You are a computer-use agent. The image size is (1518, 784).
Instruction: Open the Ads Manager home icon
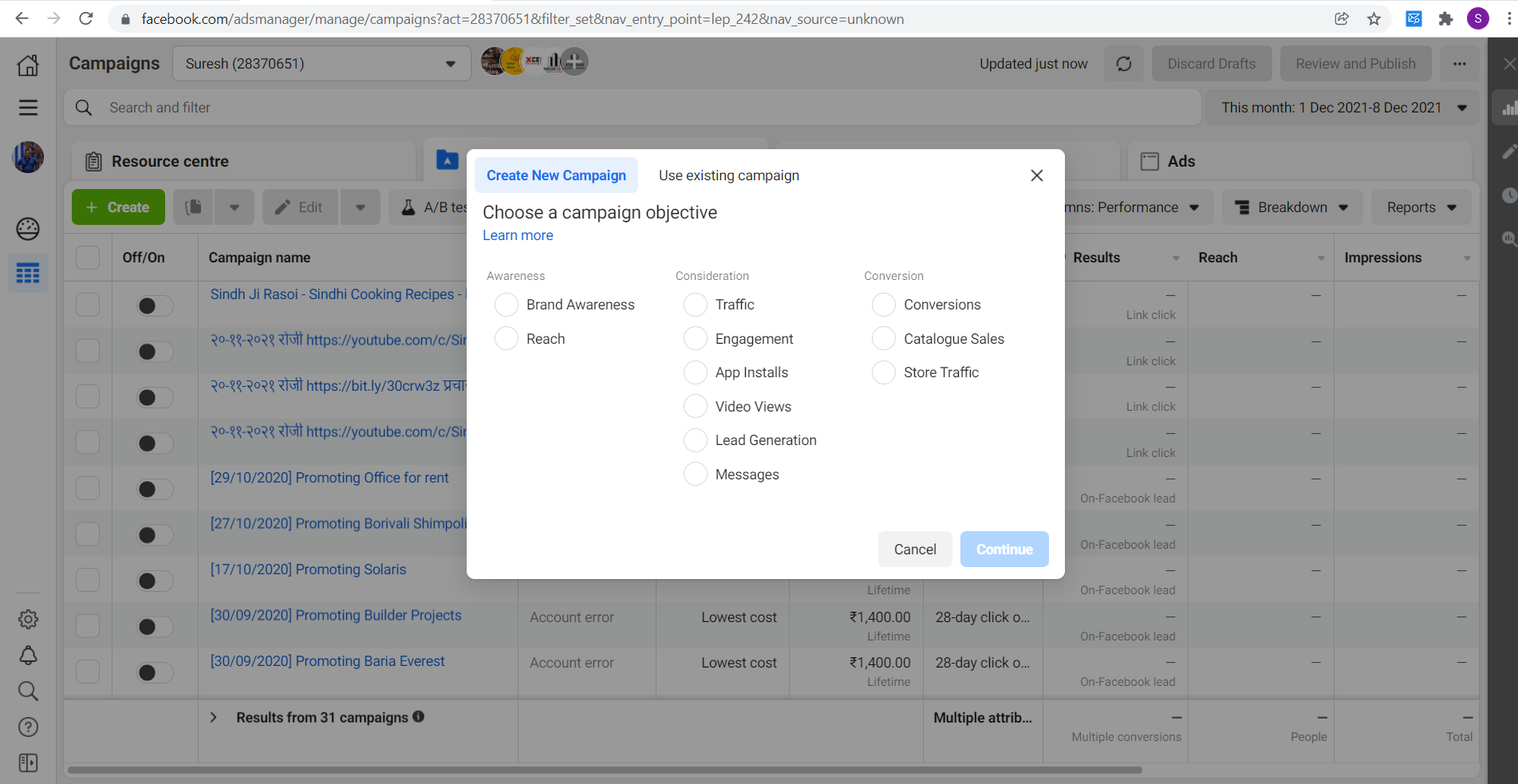[x=28, y=65]
